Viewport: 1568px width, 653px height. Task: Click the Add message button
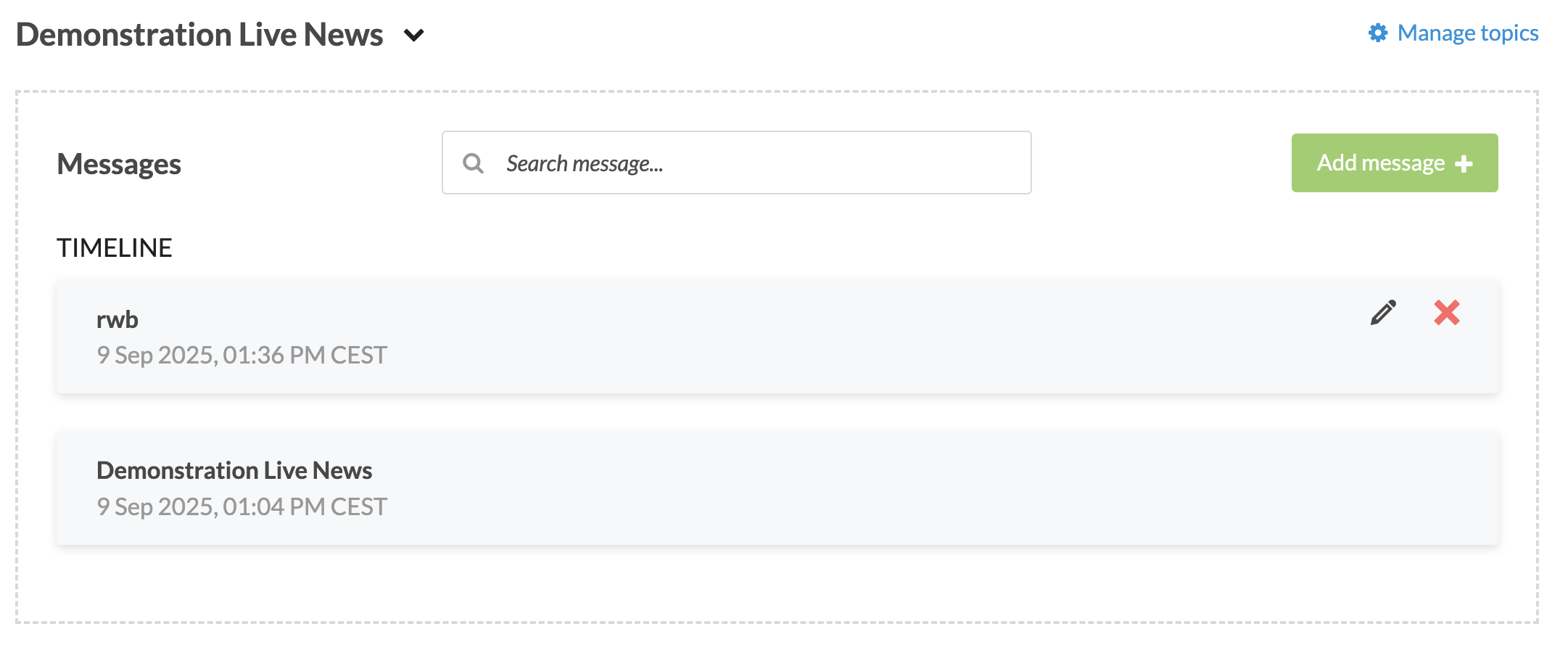coord(1394,163)
